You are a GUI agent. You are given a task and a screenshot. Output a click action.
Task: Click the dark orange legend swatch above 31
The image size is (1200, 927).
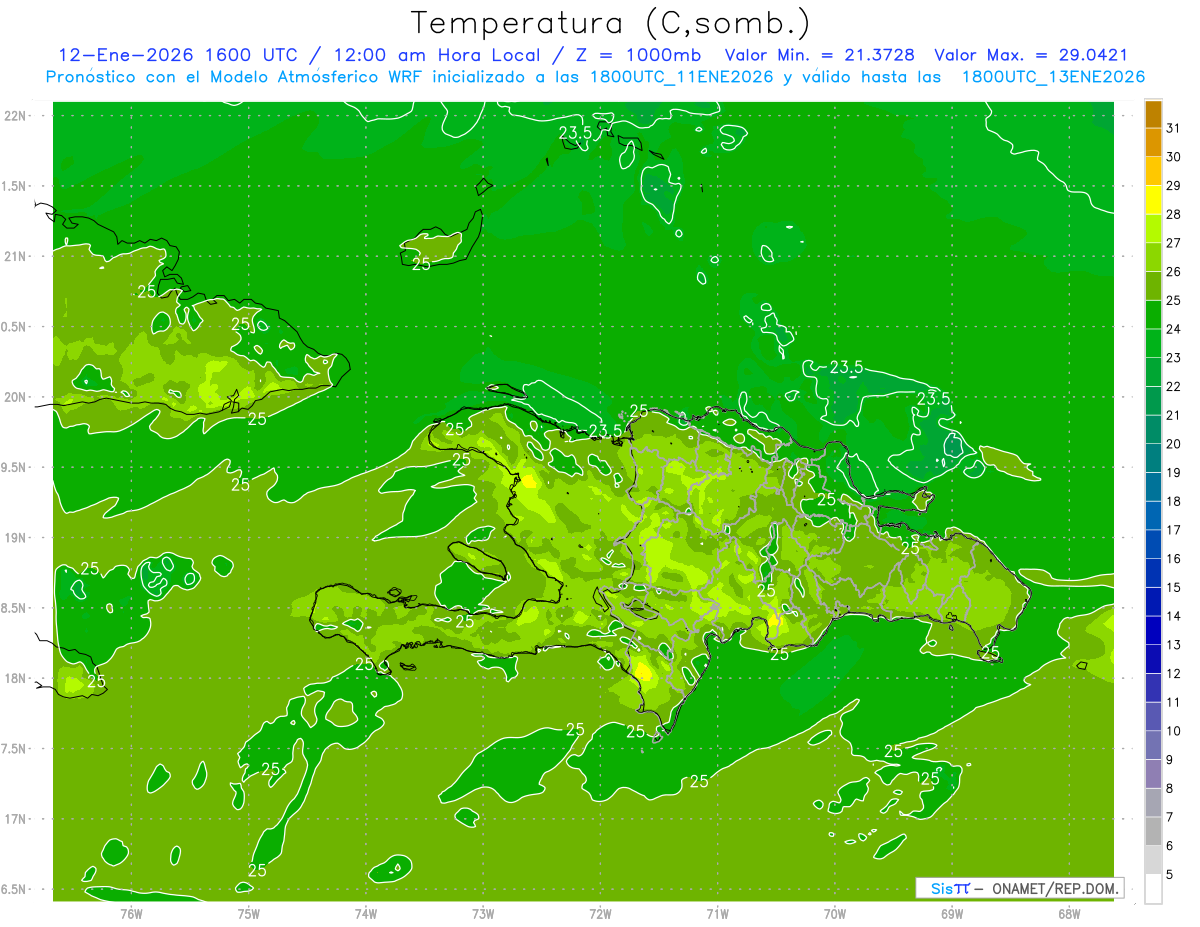[x=1153, y=114]
